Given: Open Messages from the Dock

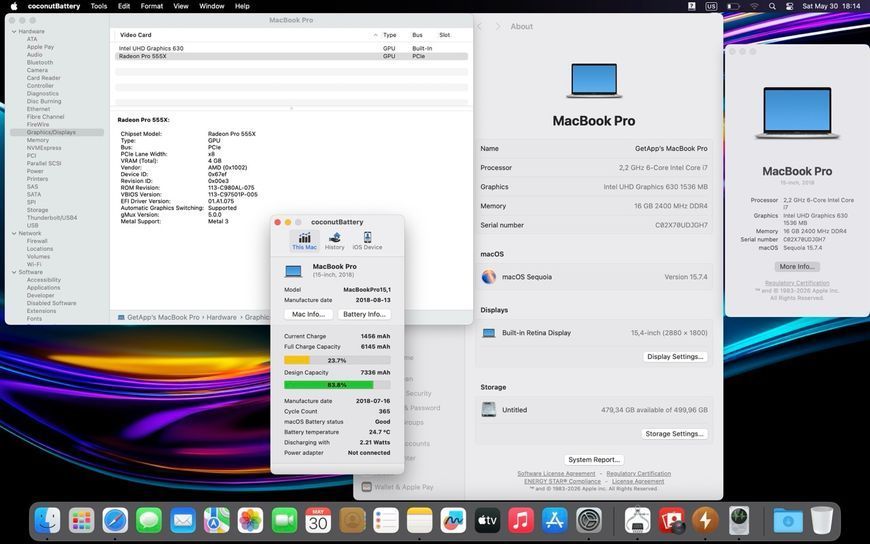Looking at the screenshot, I should click(149, 521).
